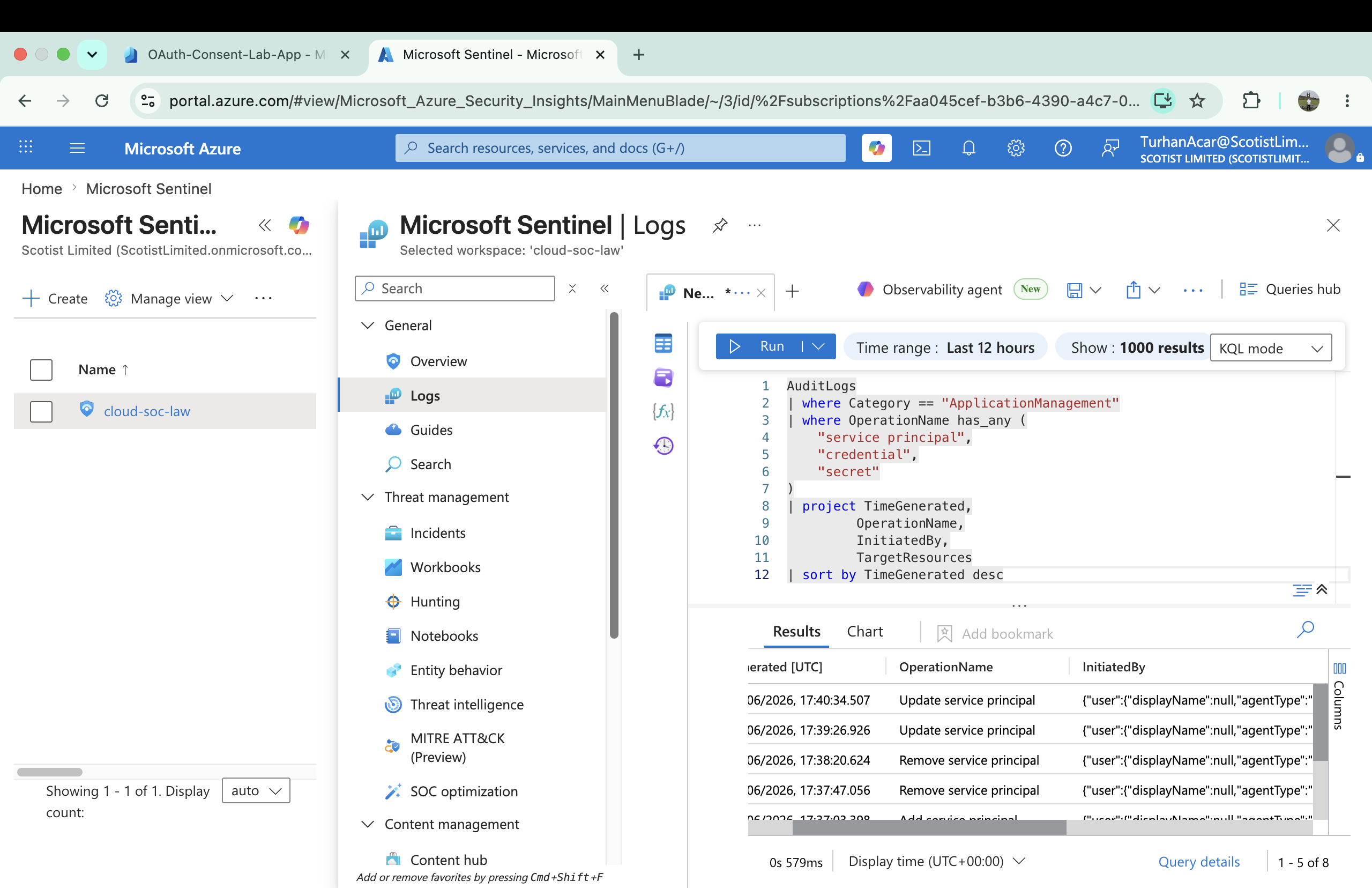Sort workspaces by the Name column header
The height and width of the screenshot is (888, 1372).
click(x=104, y=369)
